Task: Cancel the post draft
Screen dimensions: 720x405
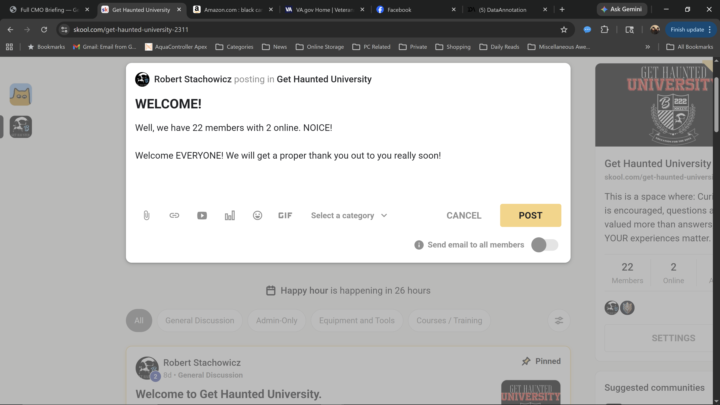Action: [x=464, y=215]
